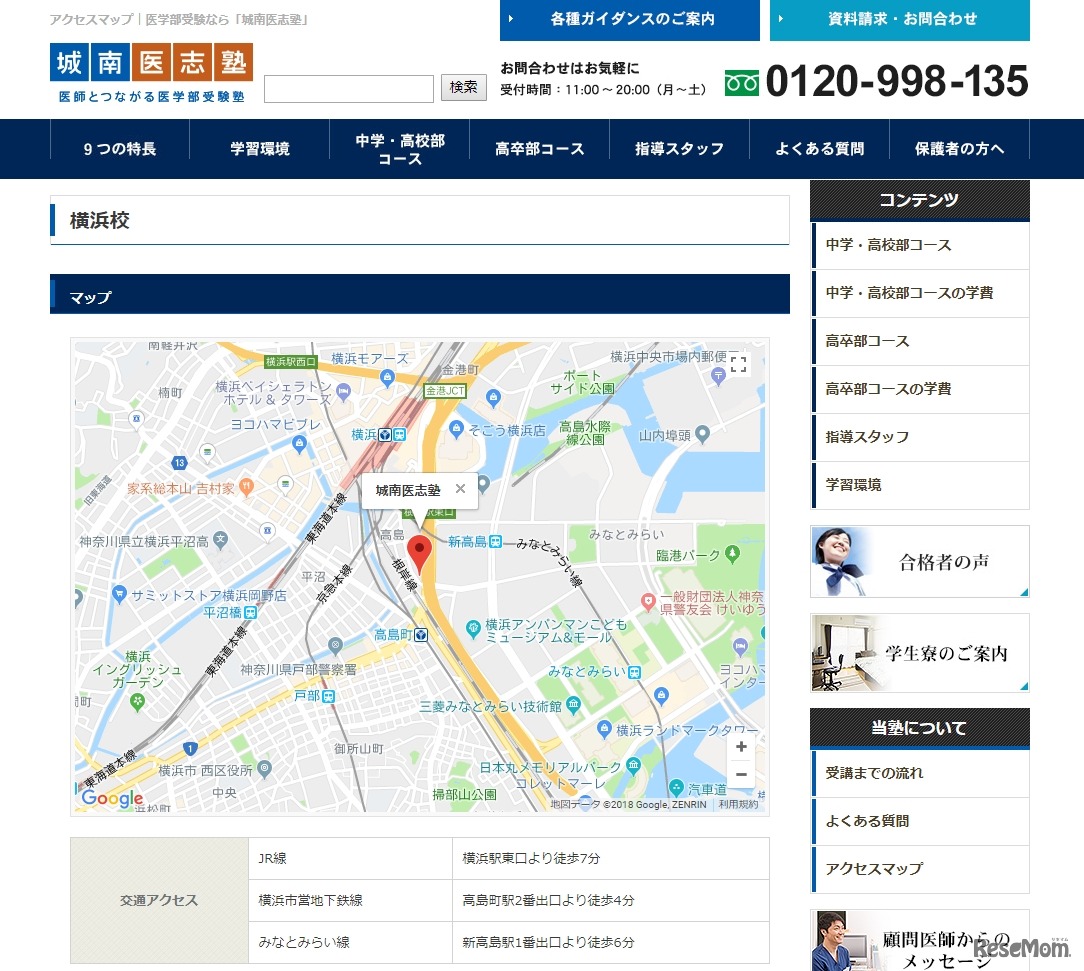1084x971 pixels.
Task: Click table cell 新高島駅1番出口より徒歩6分
Action: point(610,943)
